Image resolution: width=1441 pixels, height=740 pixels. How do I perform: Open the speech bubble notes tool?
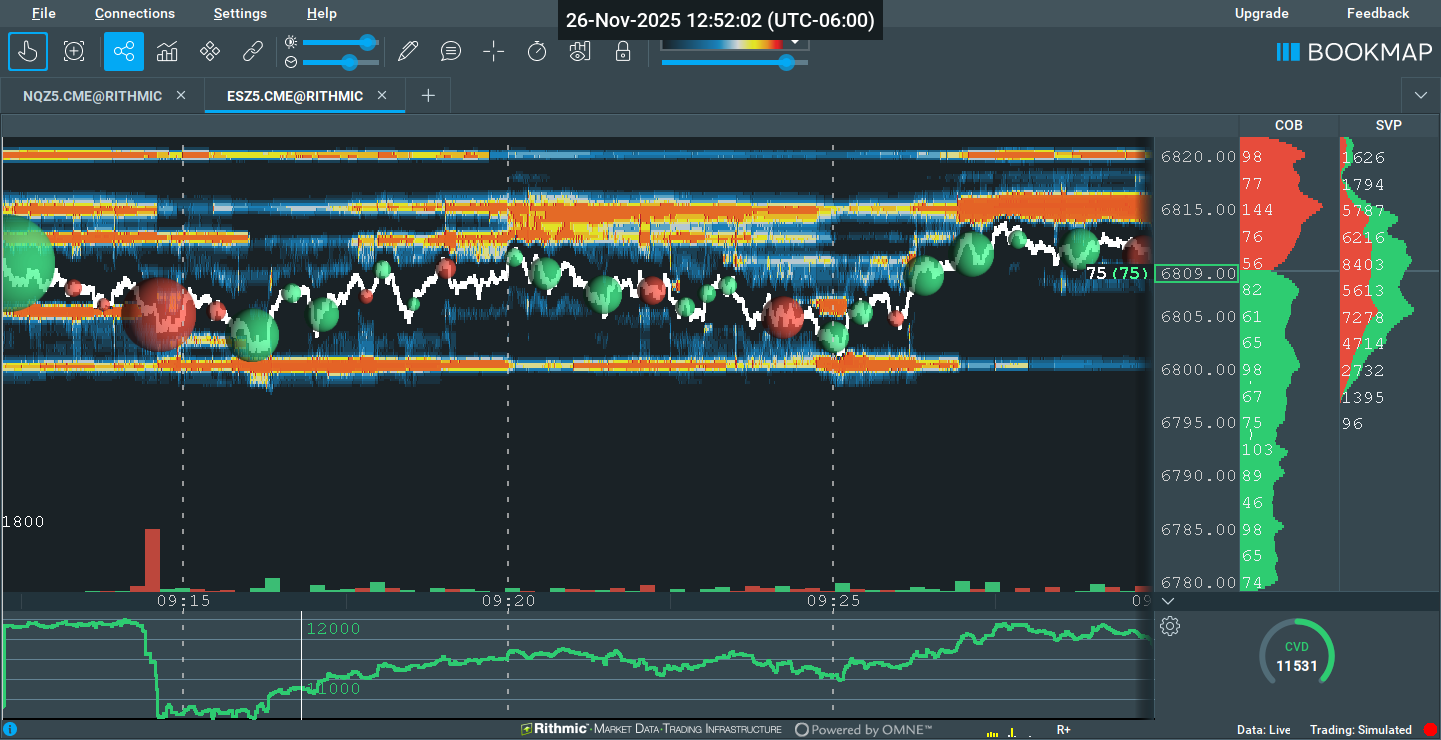click(451, 51)
